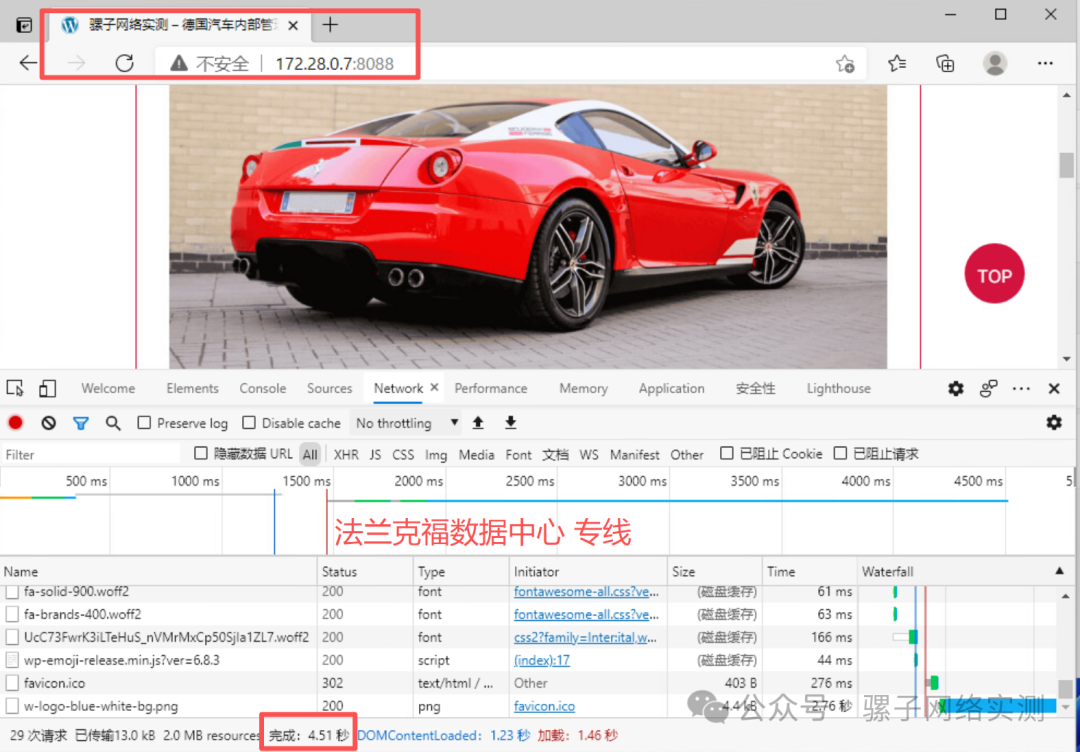
Task: Sort by the Waterfall column arrow
Action: (x=1060, y=571)
